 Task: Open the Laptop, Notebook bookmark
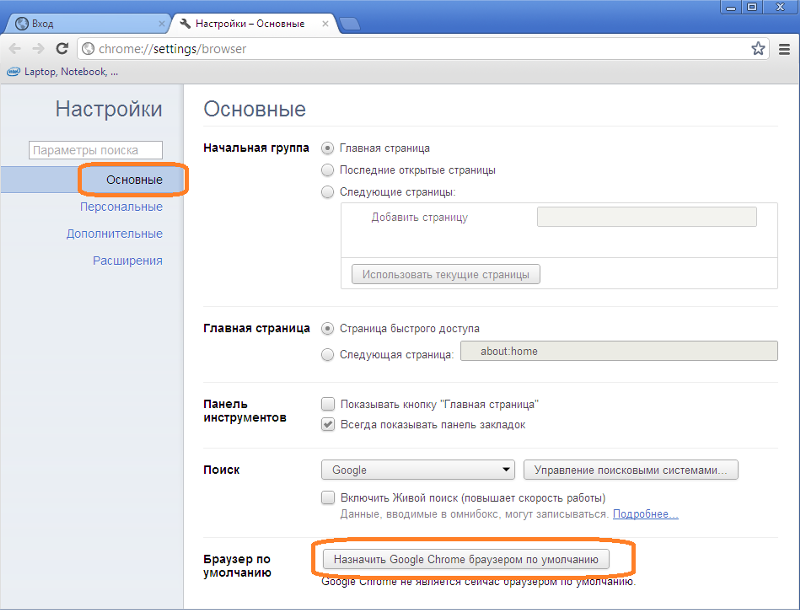(62, 72)
